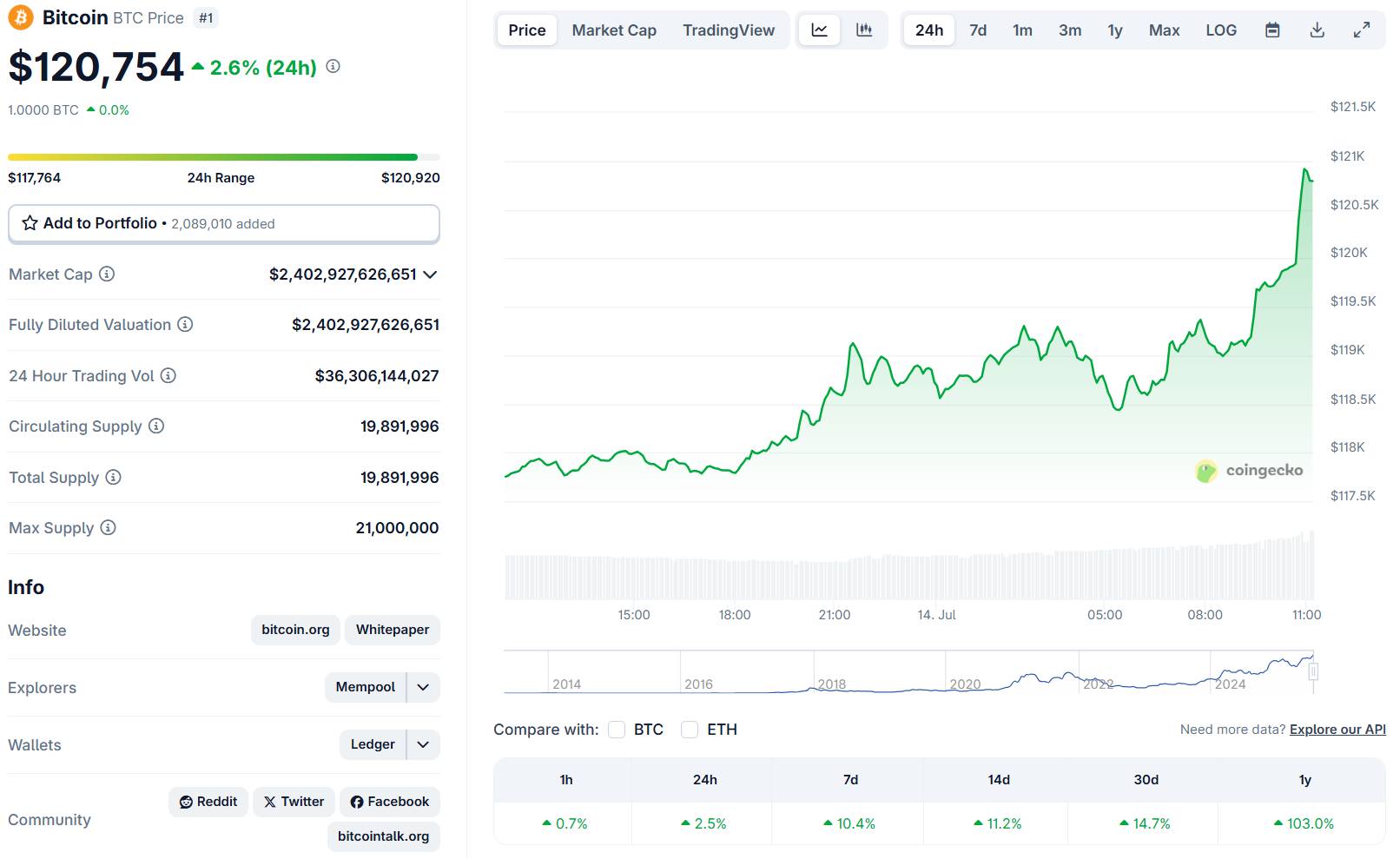Click the 21,000,000 Max Supply value
Screen dimensions: 1400x859
pos(397,528)
